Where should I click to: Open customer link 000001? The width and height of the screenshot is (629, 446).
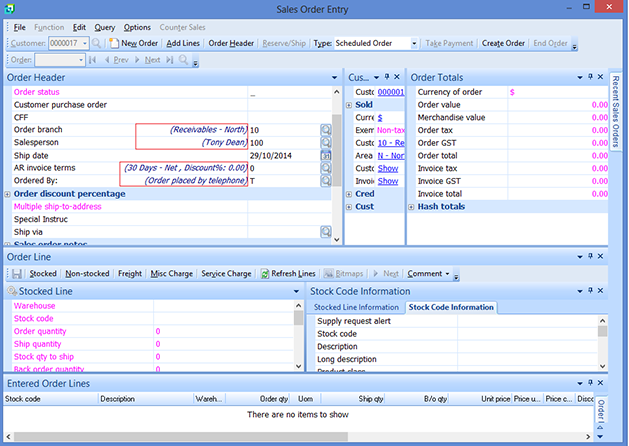pyautogui.click(x=391, y=92)
